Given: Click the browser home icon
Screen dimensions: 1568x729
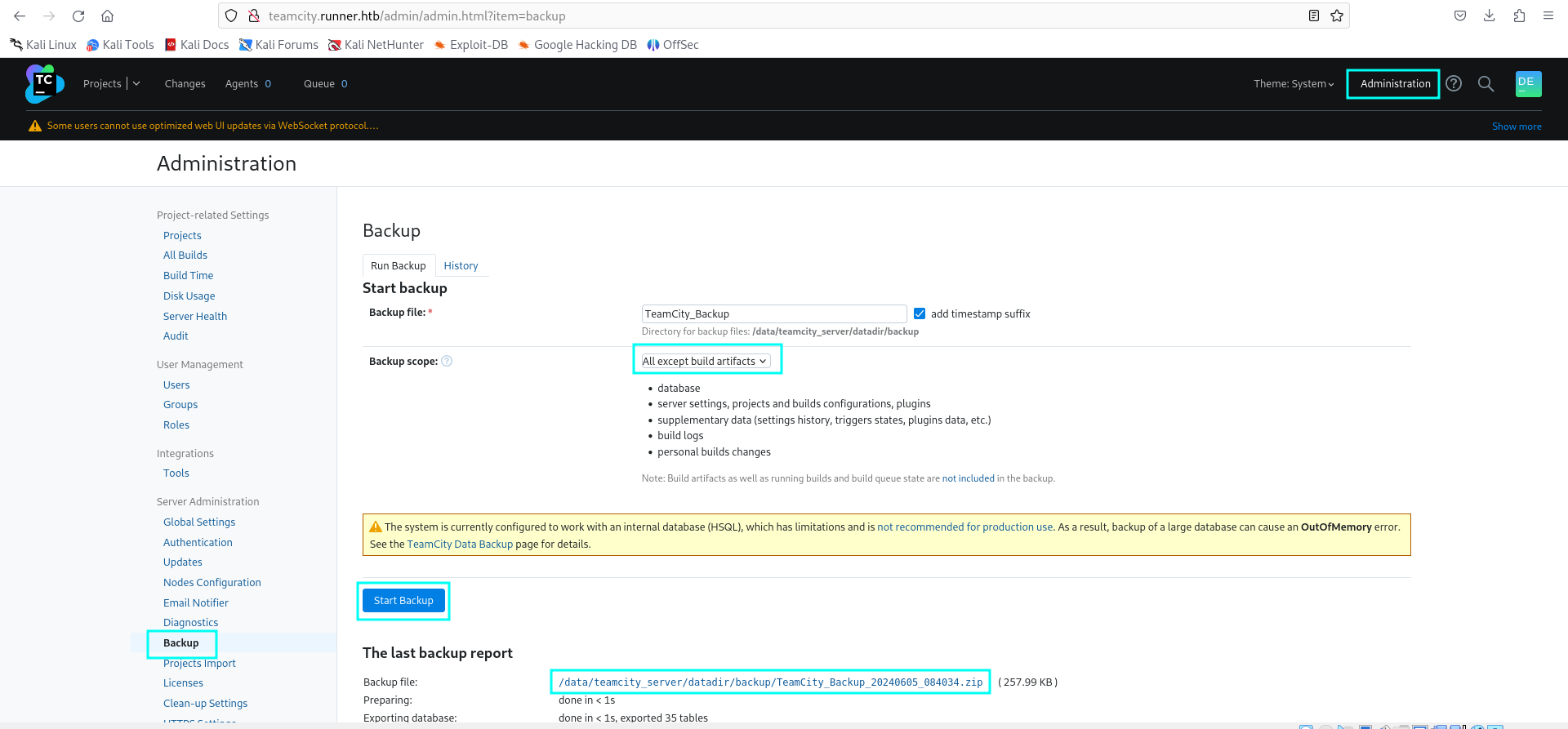Looking at the screenshot, I should coord(107,16).
